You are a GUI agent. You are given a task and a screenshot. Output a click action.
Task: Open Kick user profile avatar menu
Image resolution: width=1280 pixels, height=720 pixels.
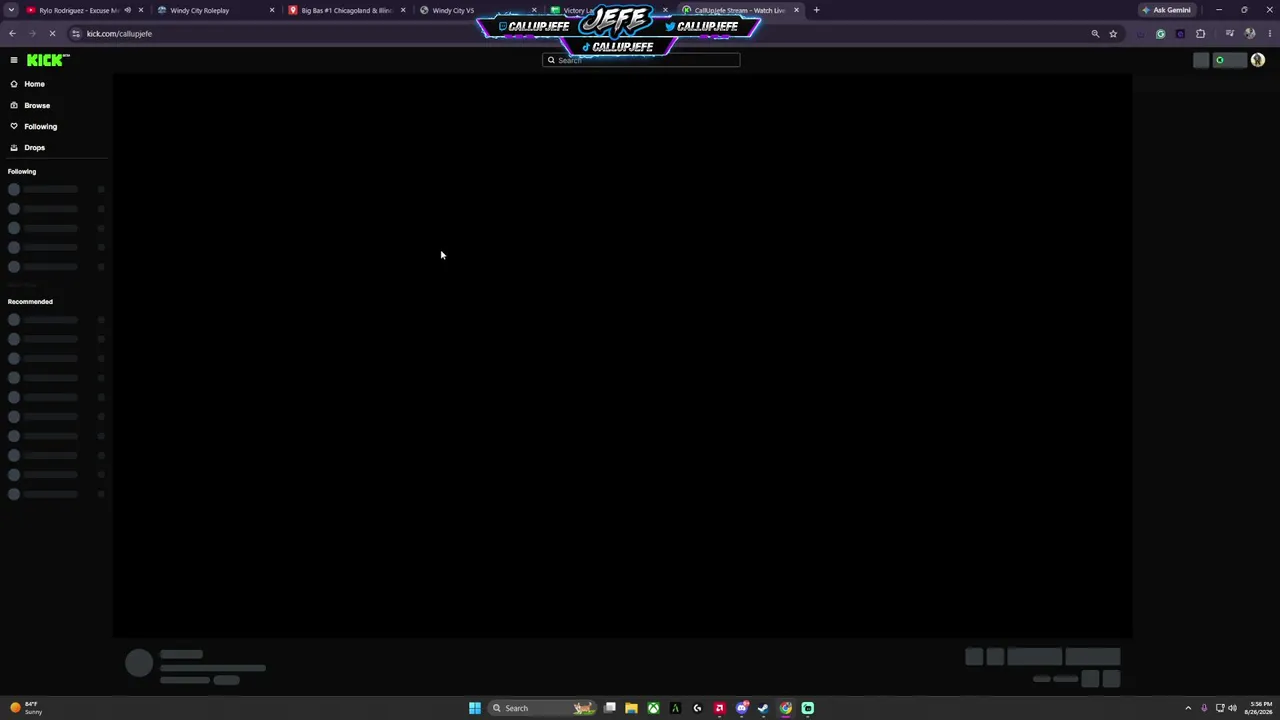coord(1257,60)
